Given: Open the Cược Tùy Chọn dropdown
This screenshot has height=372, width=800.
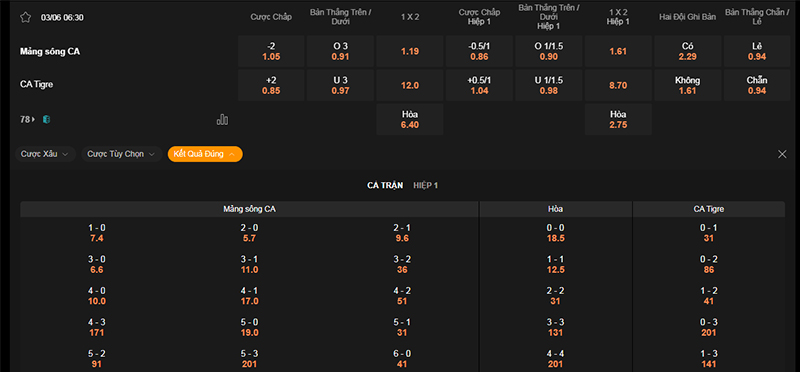Looking at the screenshot, I should pyautogui.click(x=122, y=154).
